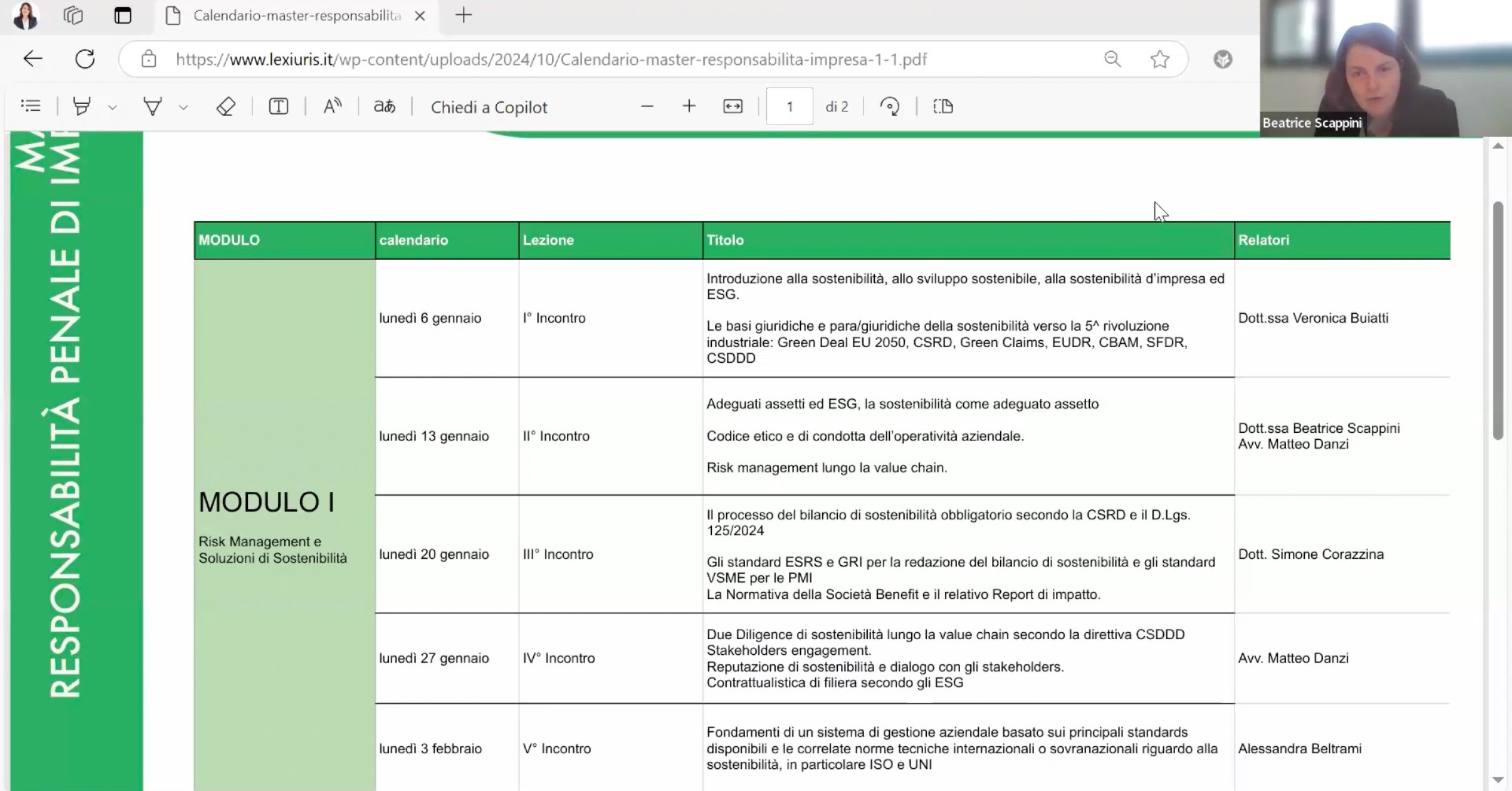Select the draw pen tool
This screenshot has height=791, width=1512.
click(x=153, y=106)
